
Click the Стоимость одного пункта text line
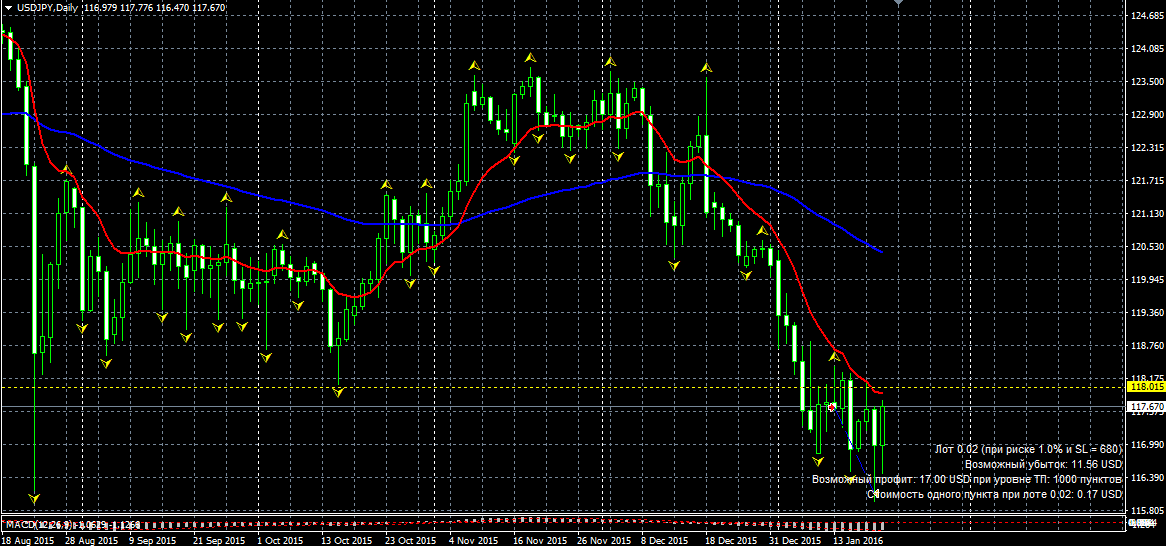995,494
